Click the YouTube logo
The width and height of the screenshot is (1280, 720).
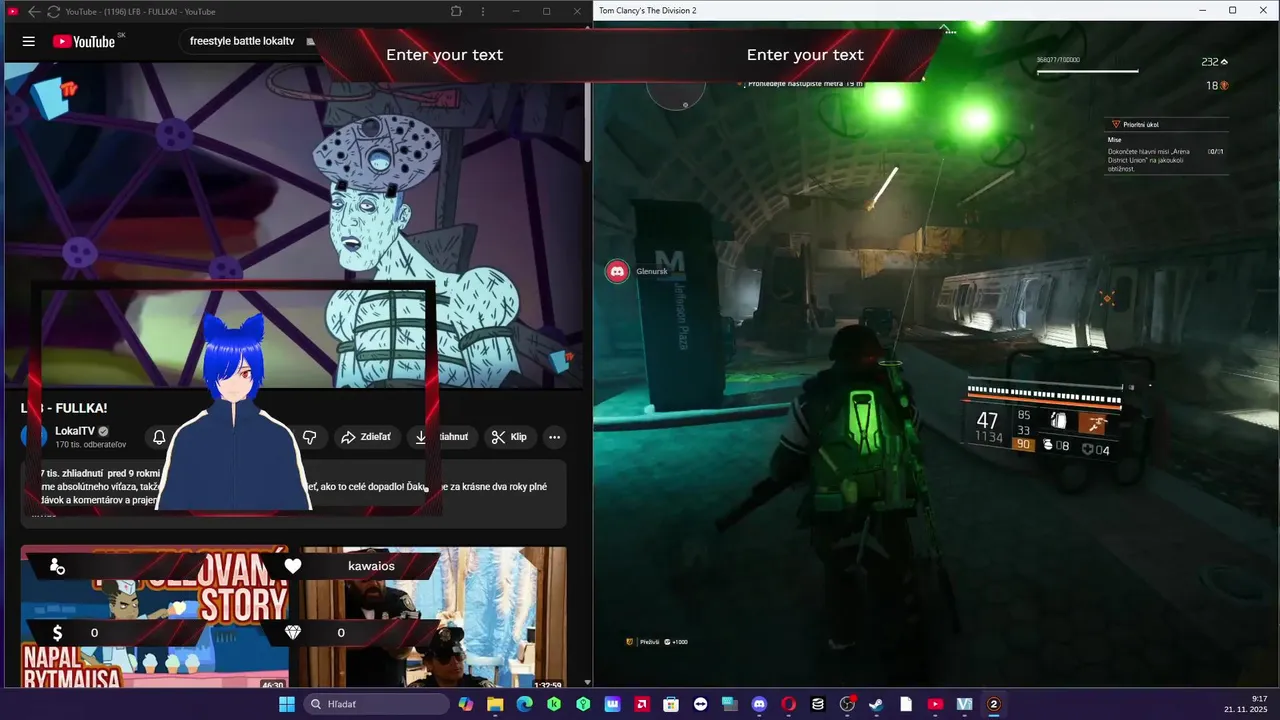pos(86,41)
